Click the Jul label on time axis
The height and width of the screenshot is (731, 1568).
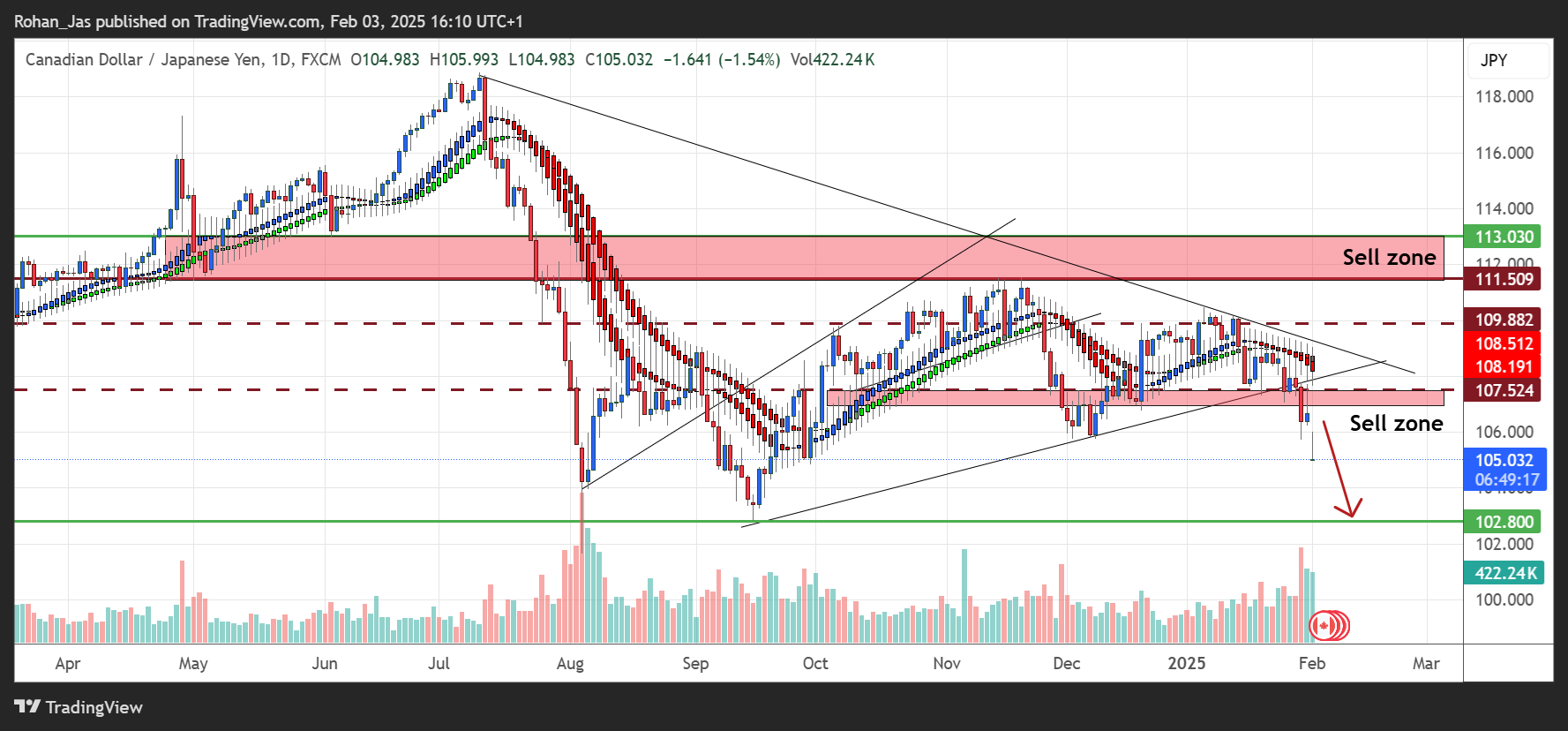point(439,663)
